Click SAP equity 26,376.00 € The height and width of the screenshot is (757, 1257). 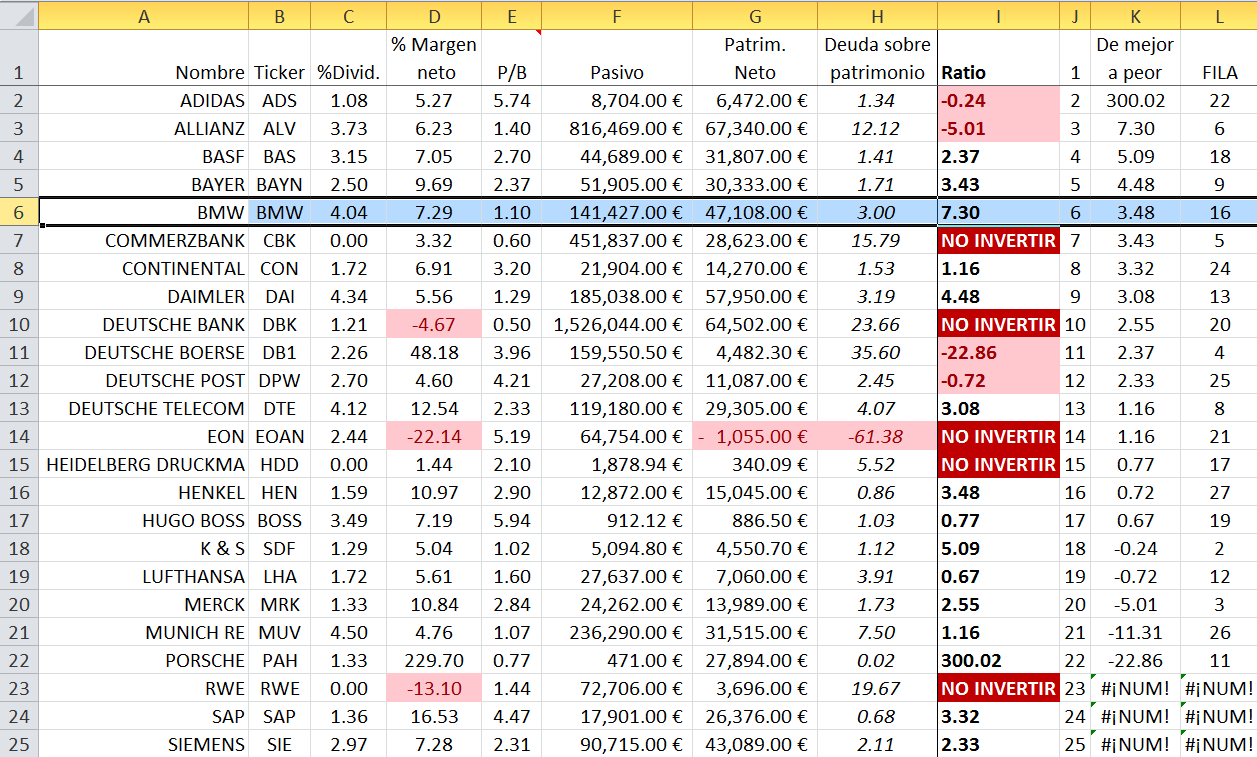(x=754, y=716)
